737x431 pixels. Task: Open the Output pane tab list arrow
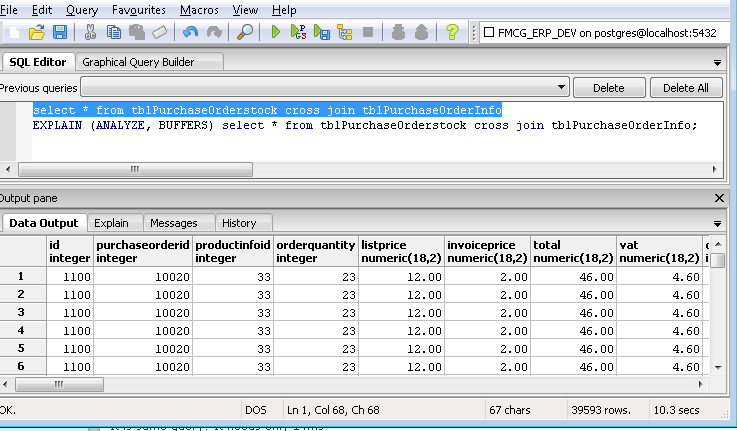click(x=717, y=224)
